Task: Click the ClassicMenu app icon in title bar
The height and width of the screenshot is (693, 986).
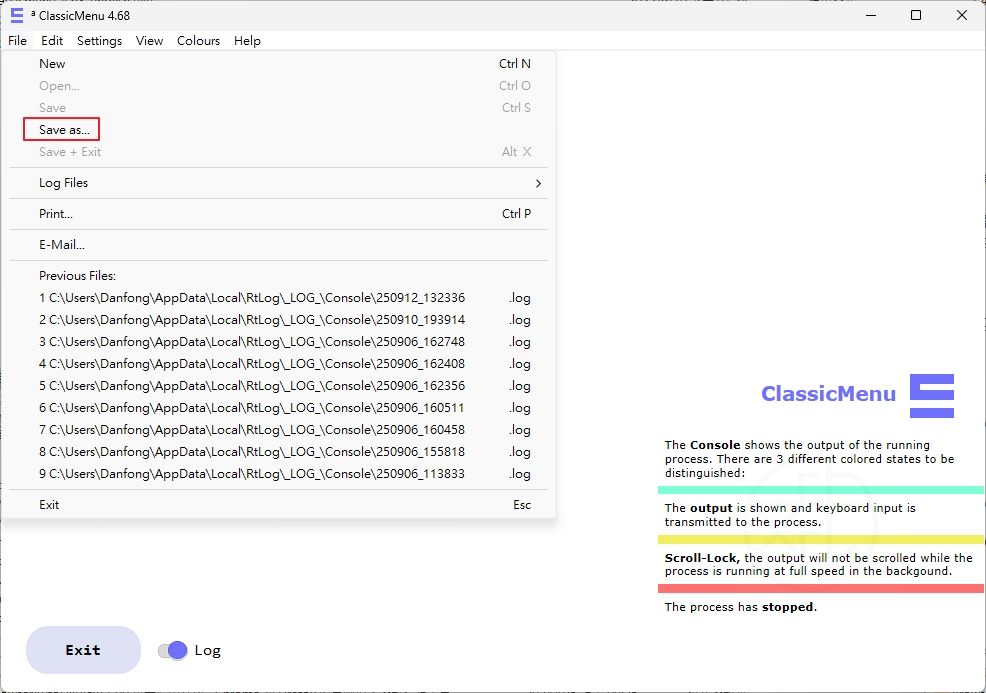Action: click(x=16, y=15)
